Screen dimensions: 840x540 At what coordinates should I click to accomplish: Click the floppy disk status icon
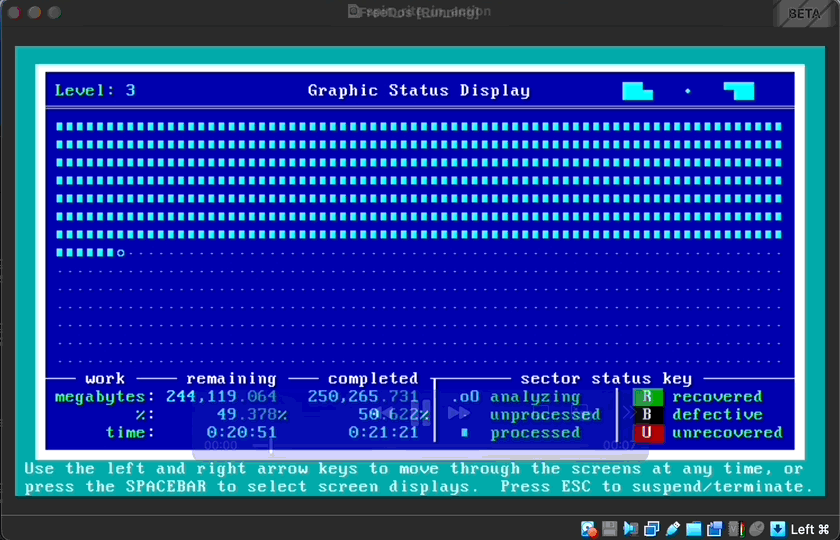[609, 529]
